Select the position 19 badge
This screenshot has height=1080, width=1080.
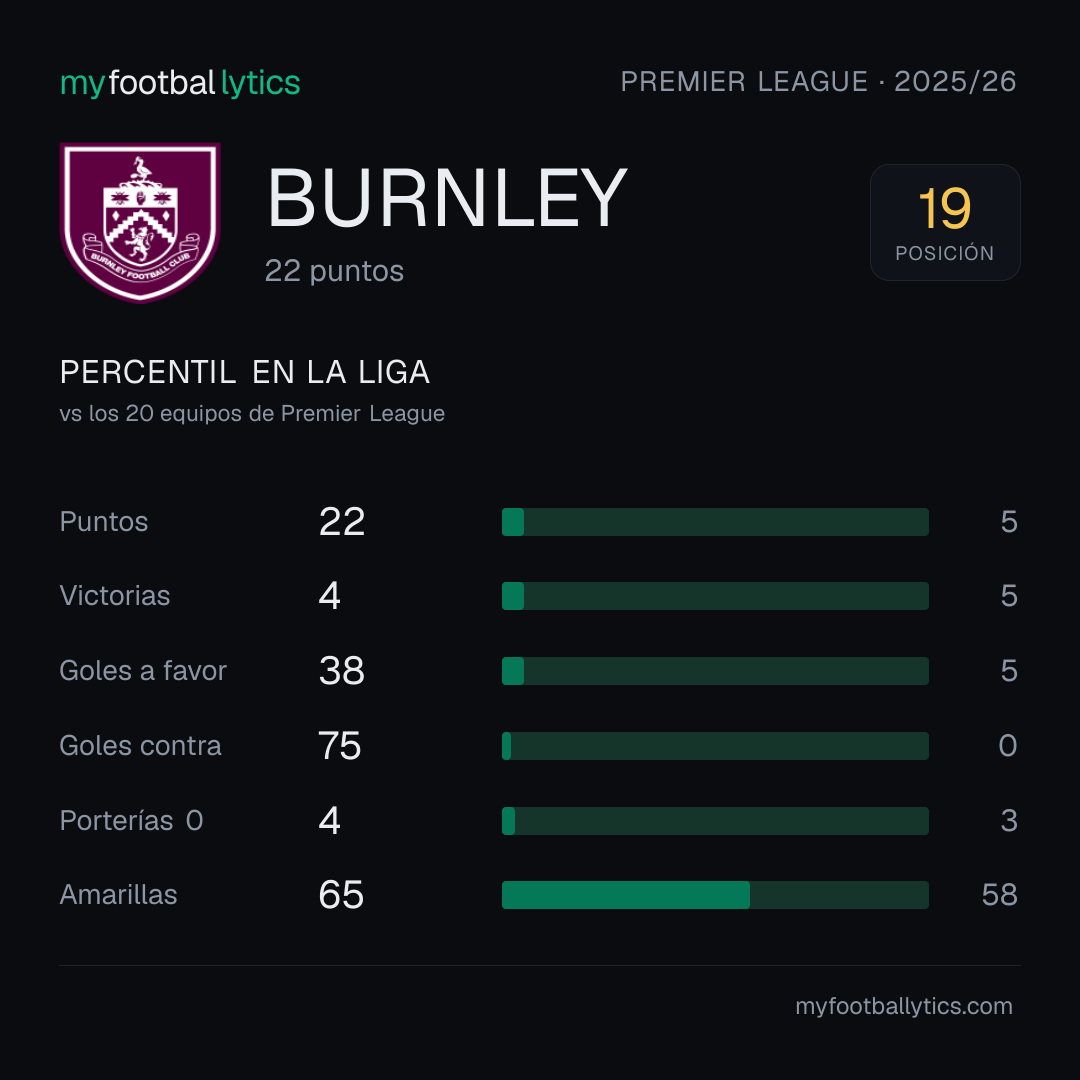click(x=945, y=222)
